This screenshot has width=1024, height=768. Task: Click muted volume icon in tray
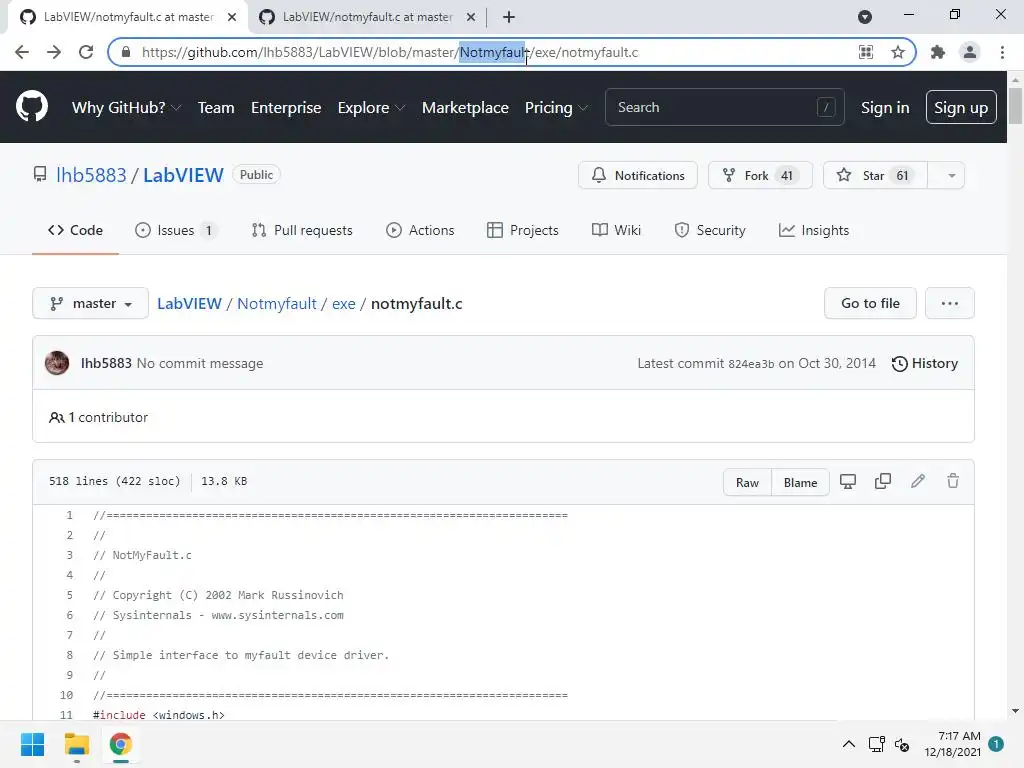pos(902,744)
